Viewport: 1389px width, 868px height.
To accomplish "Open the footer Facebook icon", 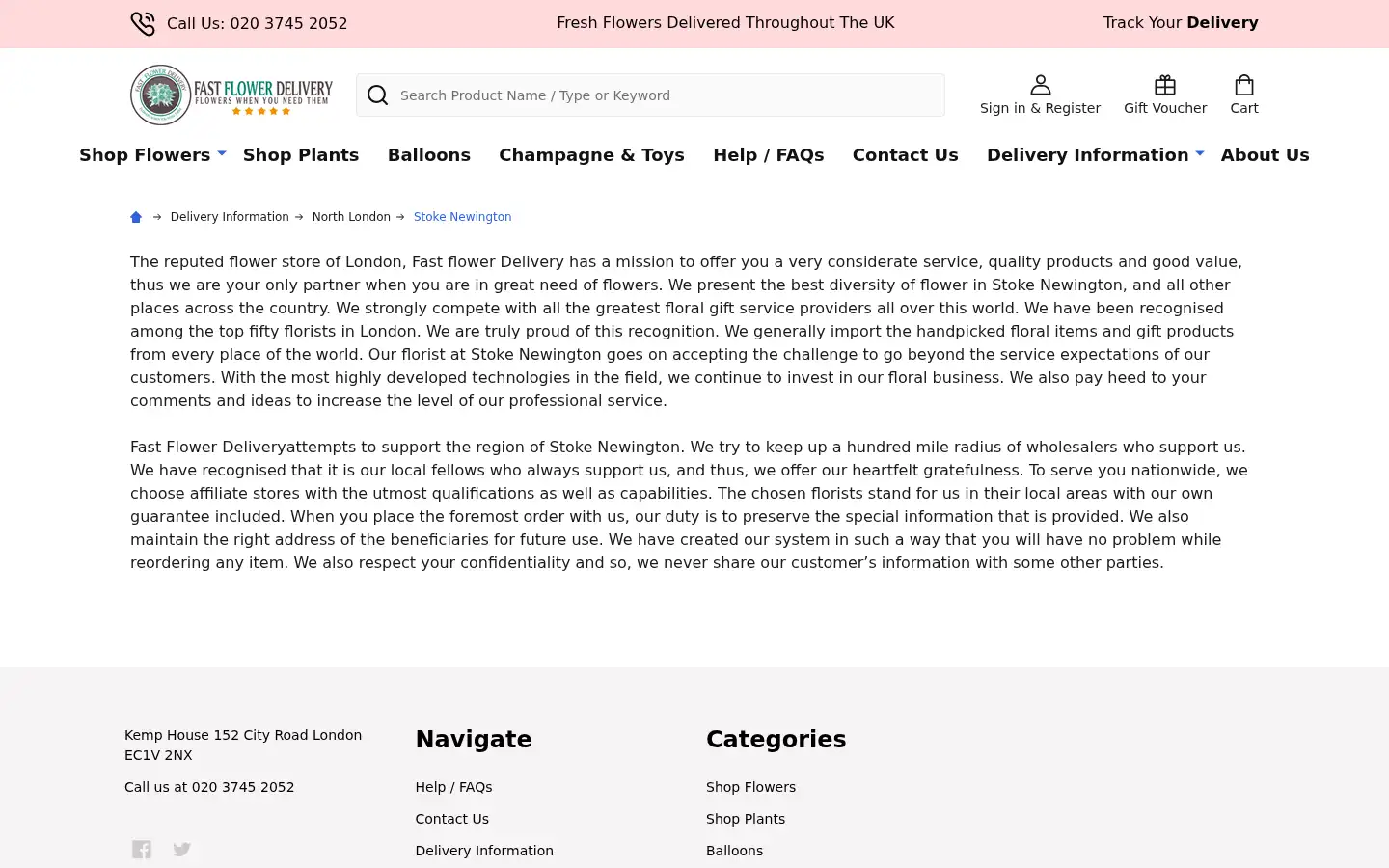I will [x=142, y=849].
